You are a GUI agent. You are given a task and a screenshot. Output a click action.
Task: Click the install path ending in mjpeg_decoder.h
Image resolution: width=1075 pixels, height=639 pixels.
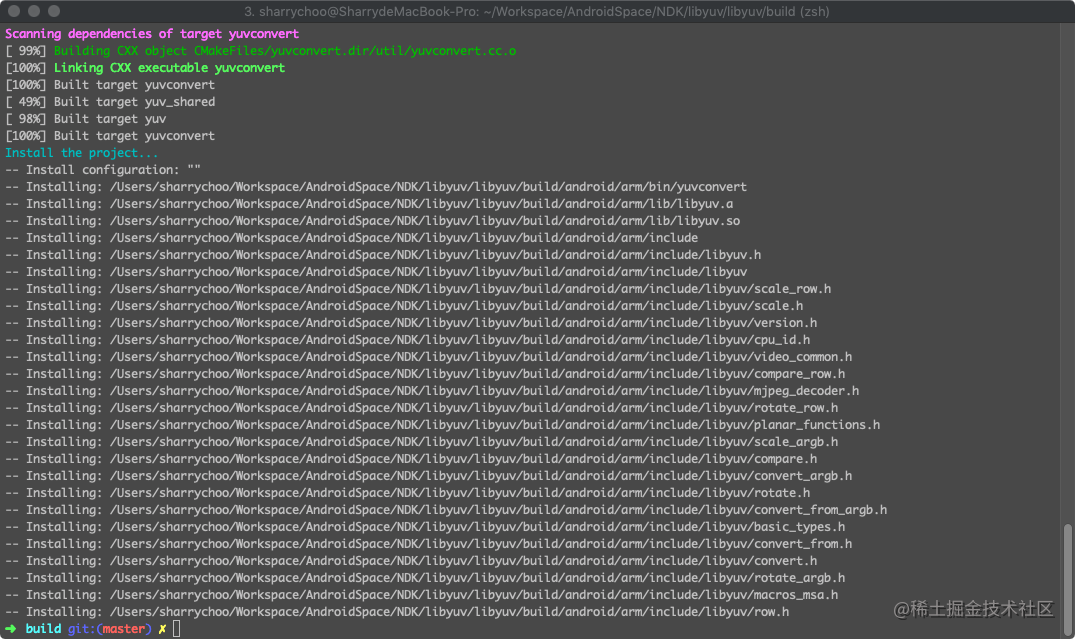pos(484,391)
